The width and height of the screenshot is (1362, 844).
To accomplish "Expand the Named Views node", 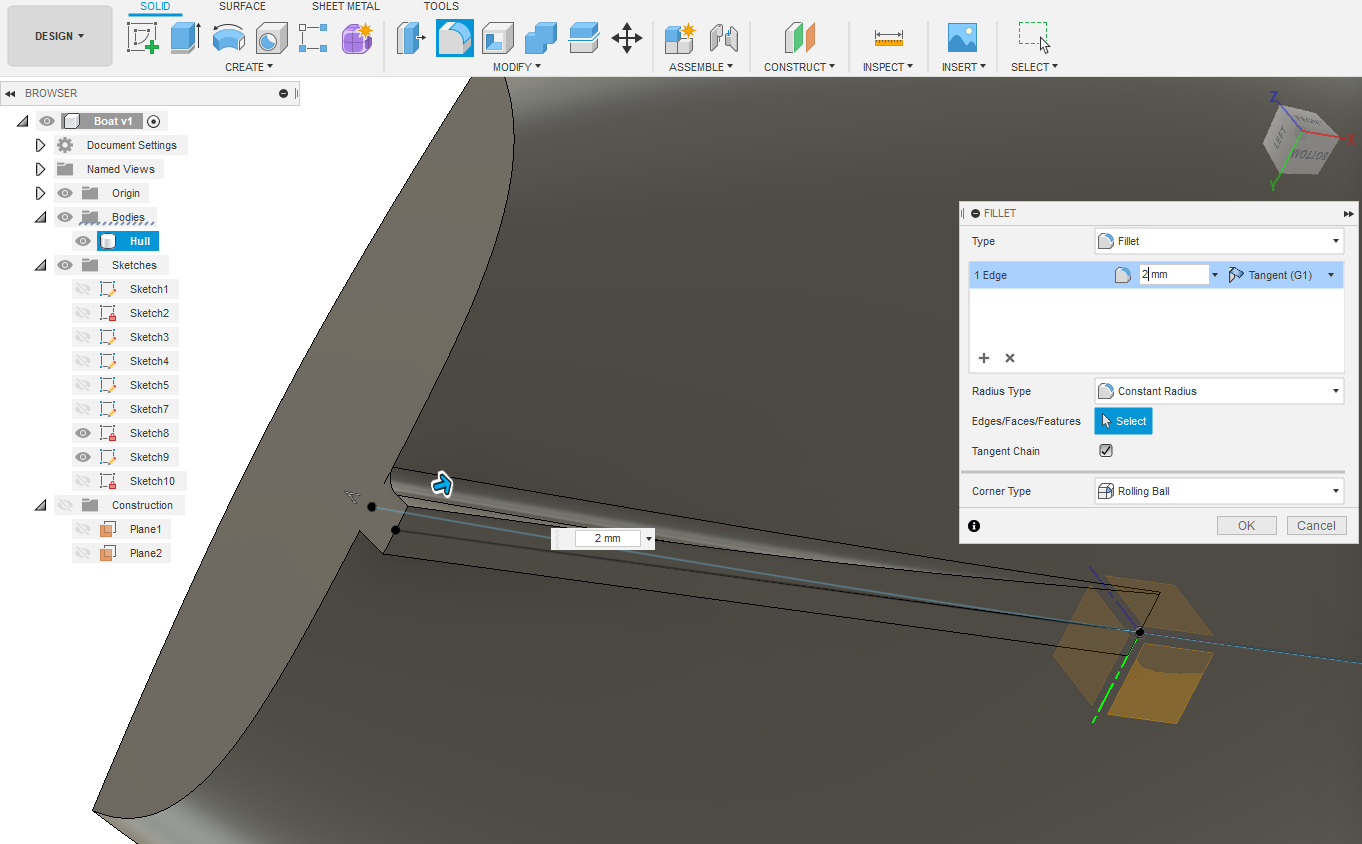I will (41, 169).
